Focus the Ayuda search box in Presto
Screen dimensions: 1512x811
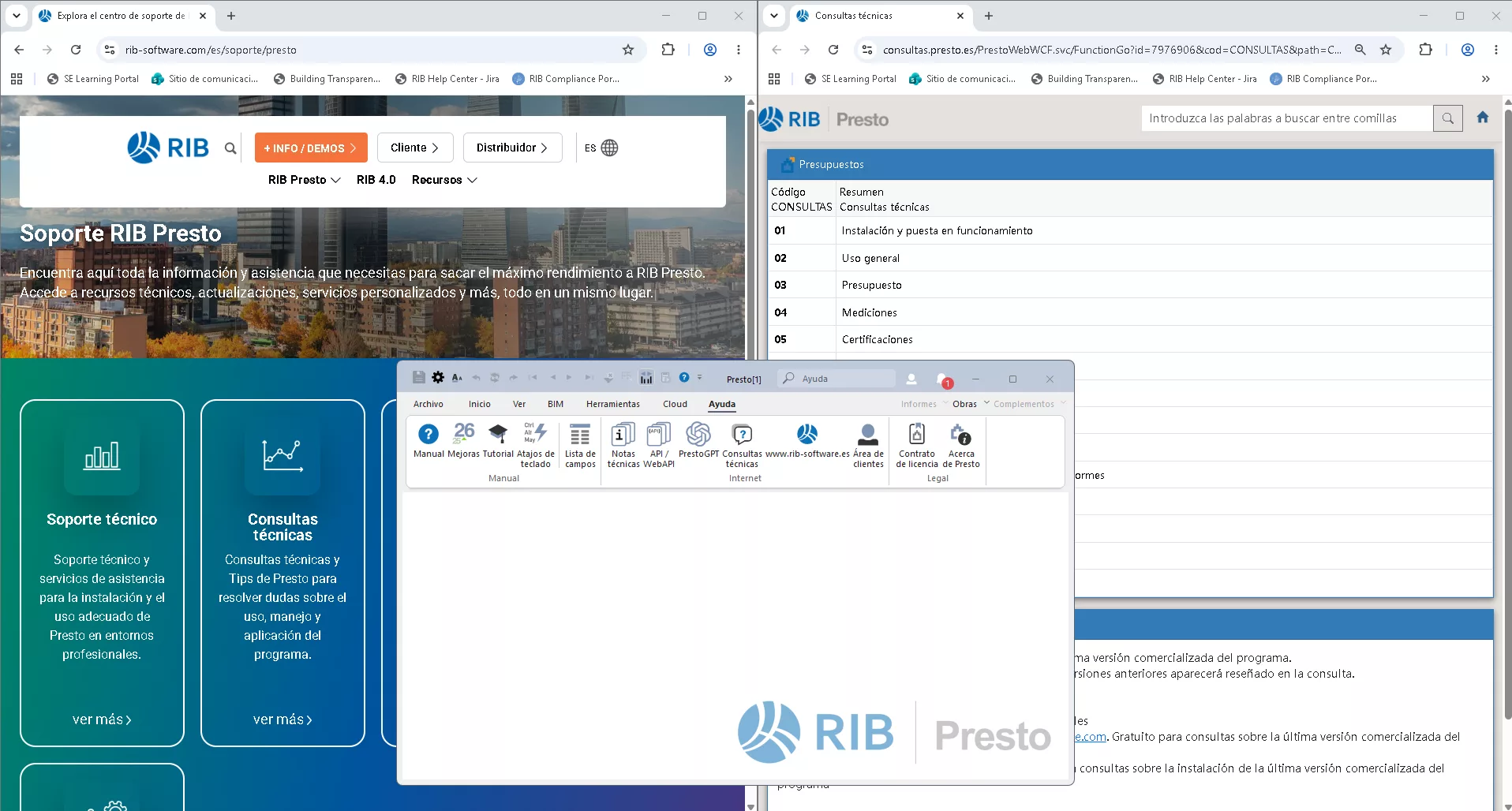[x=836, y=379]
